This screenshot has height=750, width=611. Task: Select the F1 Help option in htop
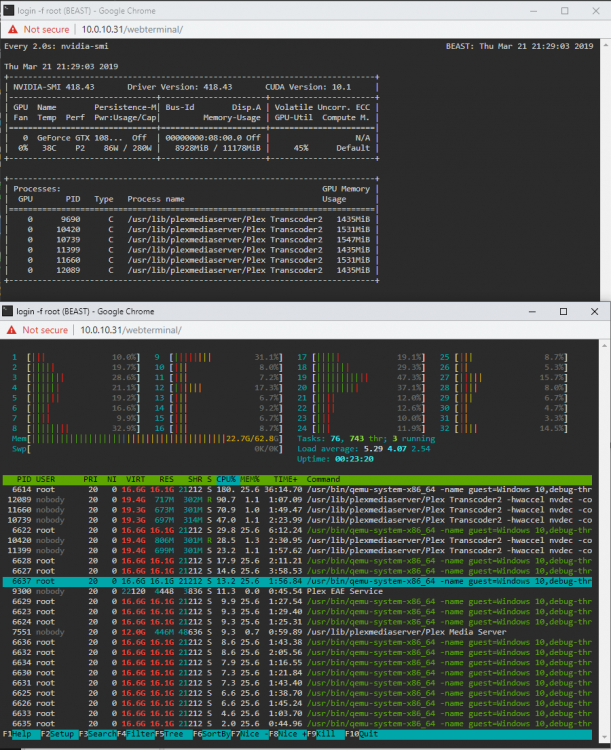(x=22, y=734)
